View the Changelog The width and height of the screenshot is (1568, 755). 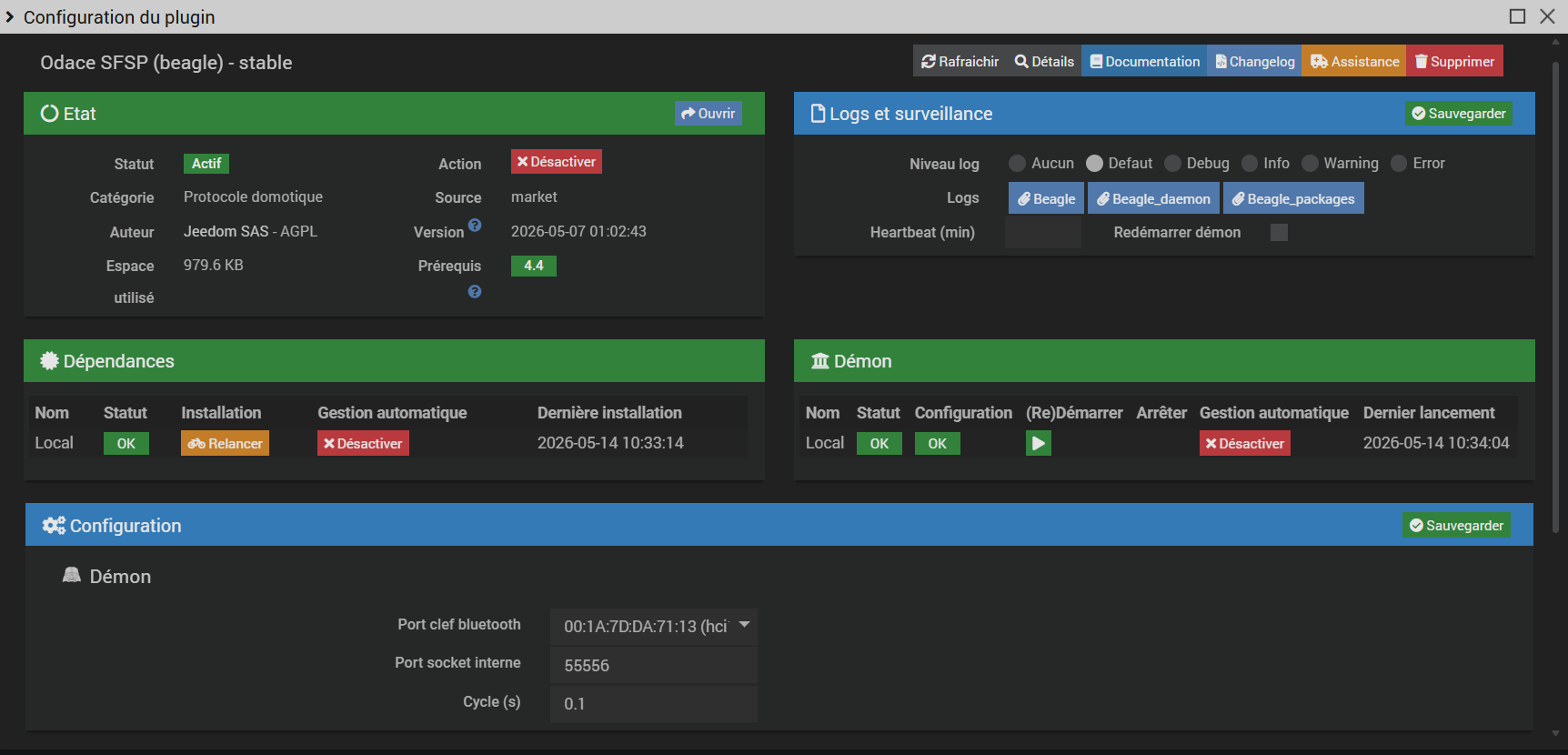(x=1254, y=61)
